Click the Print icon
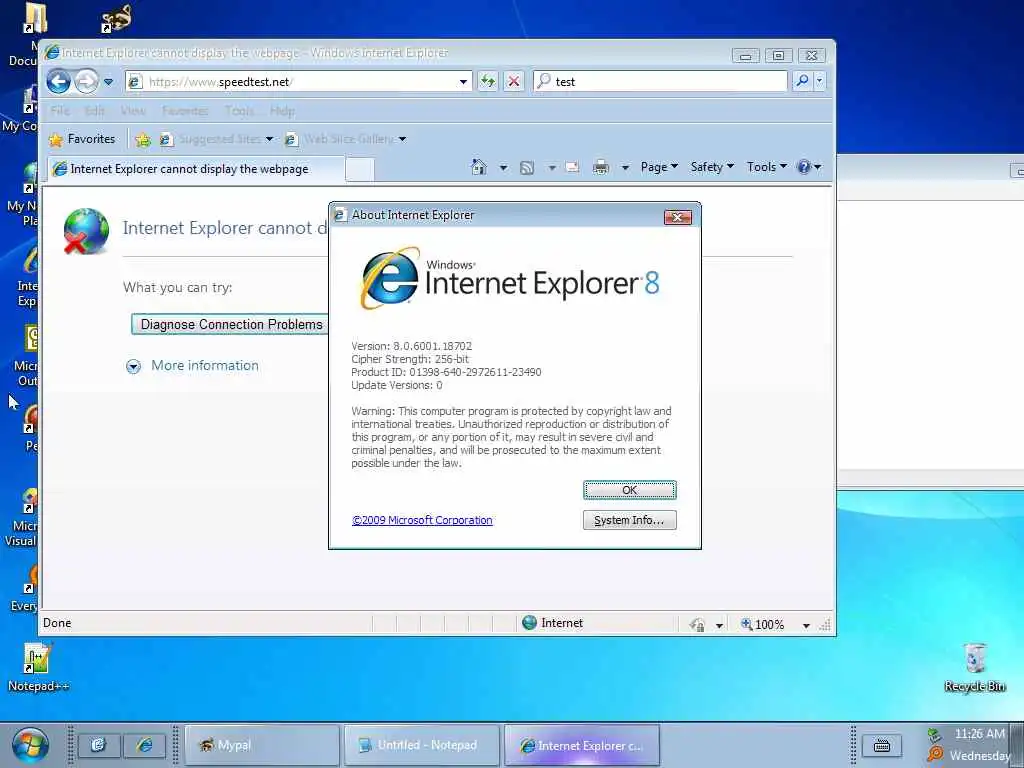Viewport: 1024px width, 768px height. pos(601,168)
